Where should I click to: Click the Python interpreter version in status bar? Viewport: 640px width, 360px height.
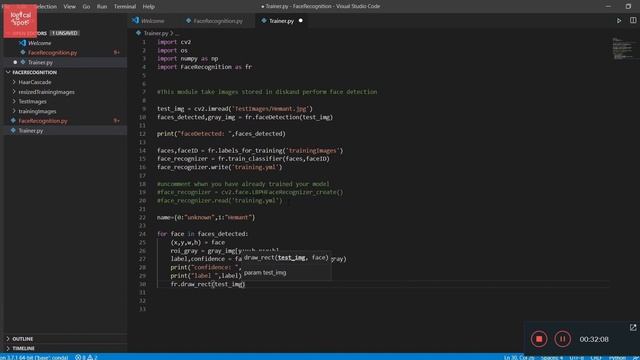coord(34,357)
